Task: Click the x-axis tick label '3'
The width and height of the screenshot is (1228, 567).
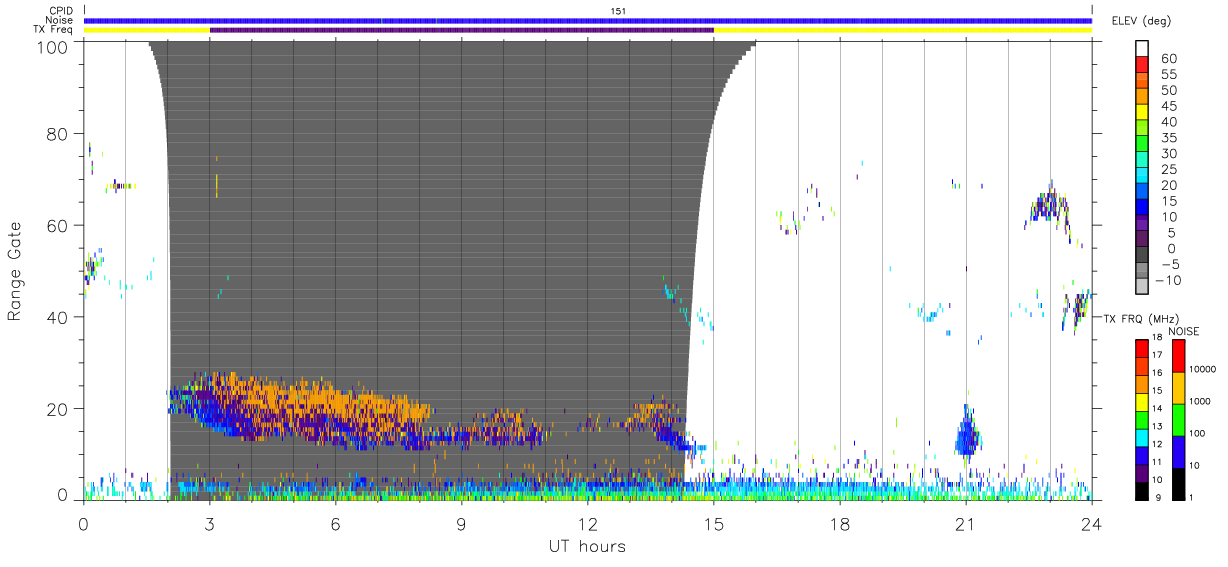Action: click(210, 524)
